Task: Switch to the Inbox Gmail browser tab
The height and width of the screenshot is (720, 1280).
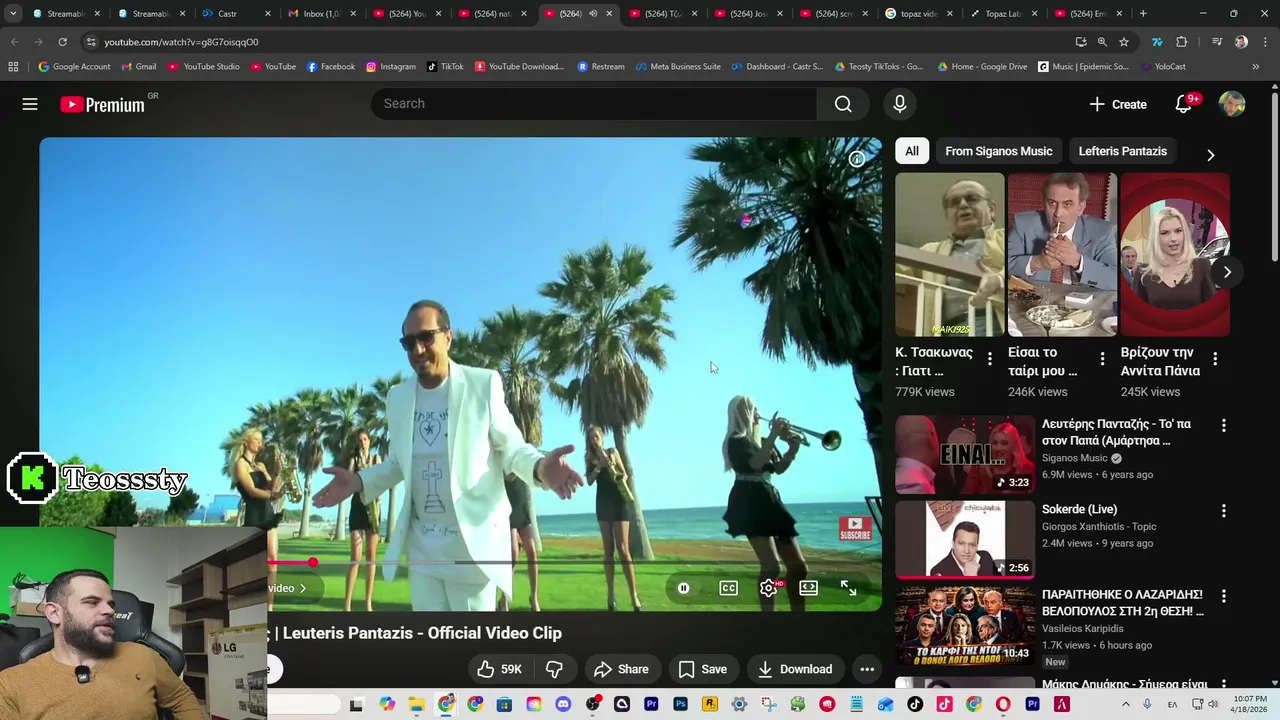Action: pyautogui.click(x=321, y=14)
